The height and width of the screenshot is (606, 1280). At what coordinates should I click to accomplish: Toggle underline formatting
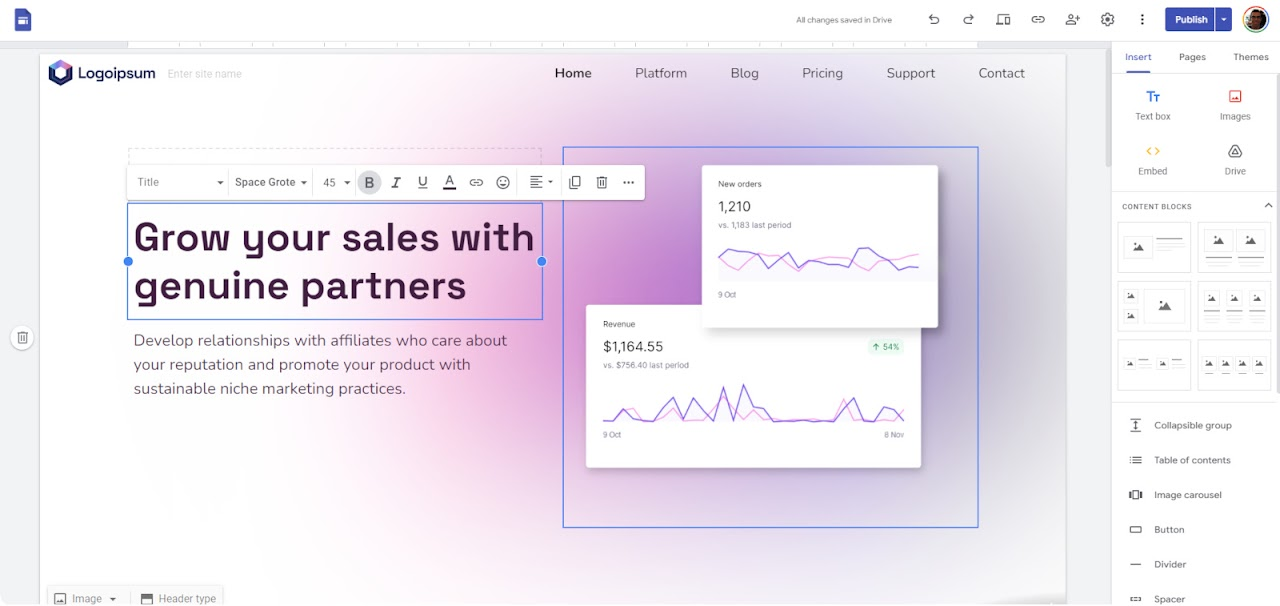click(422, 182)
